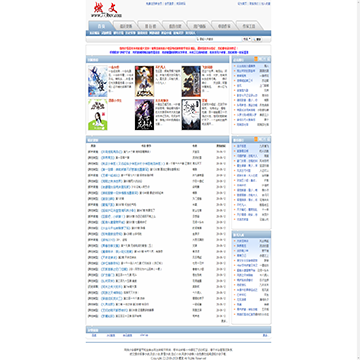The height and width of the screenshot is (360, 360).
Task: Open the green-framed girl book cover
Action: click(98, 115)
